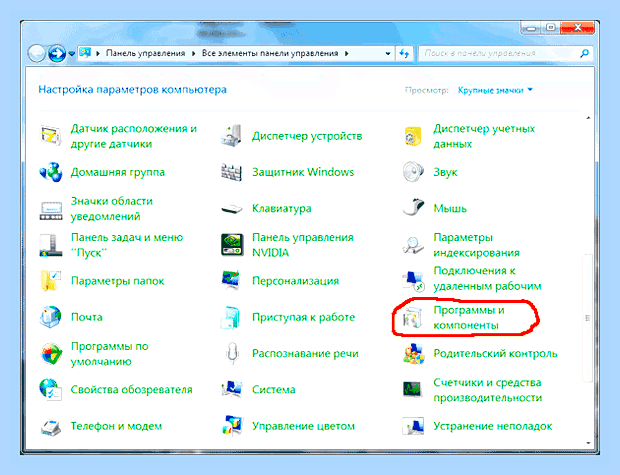Click the Refresh button by address bar
The image size is (620, 475).
[404, 53]
